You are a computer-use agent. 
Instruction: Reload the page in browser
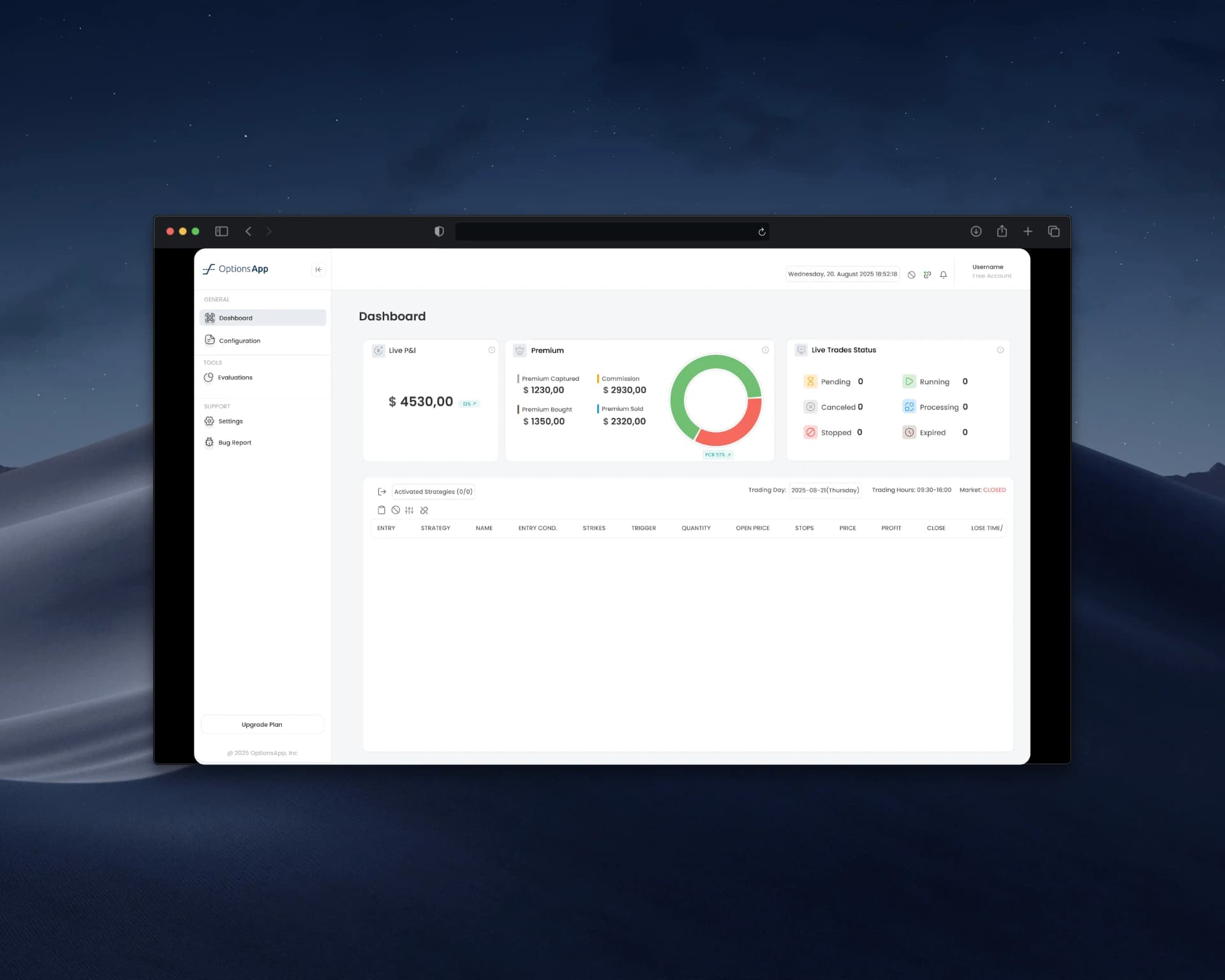coord(761,232)
